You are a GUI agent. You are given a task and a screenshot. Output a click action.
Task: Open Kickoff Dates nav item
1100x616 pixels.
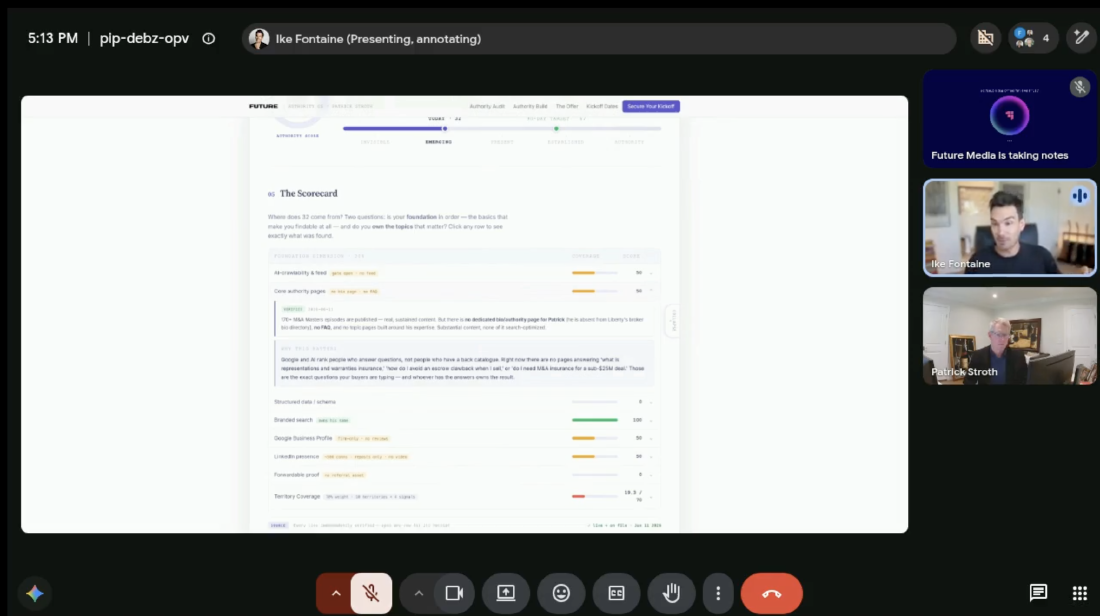602,107
